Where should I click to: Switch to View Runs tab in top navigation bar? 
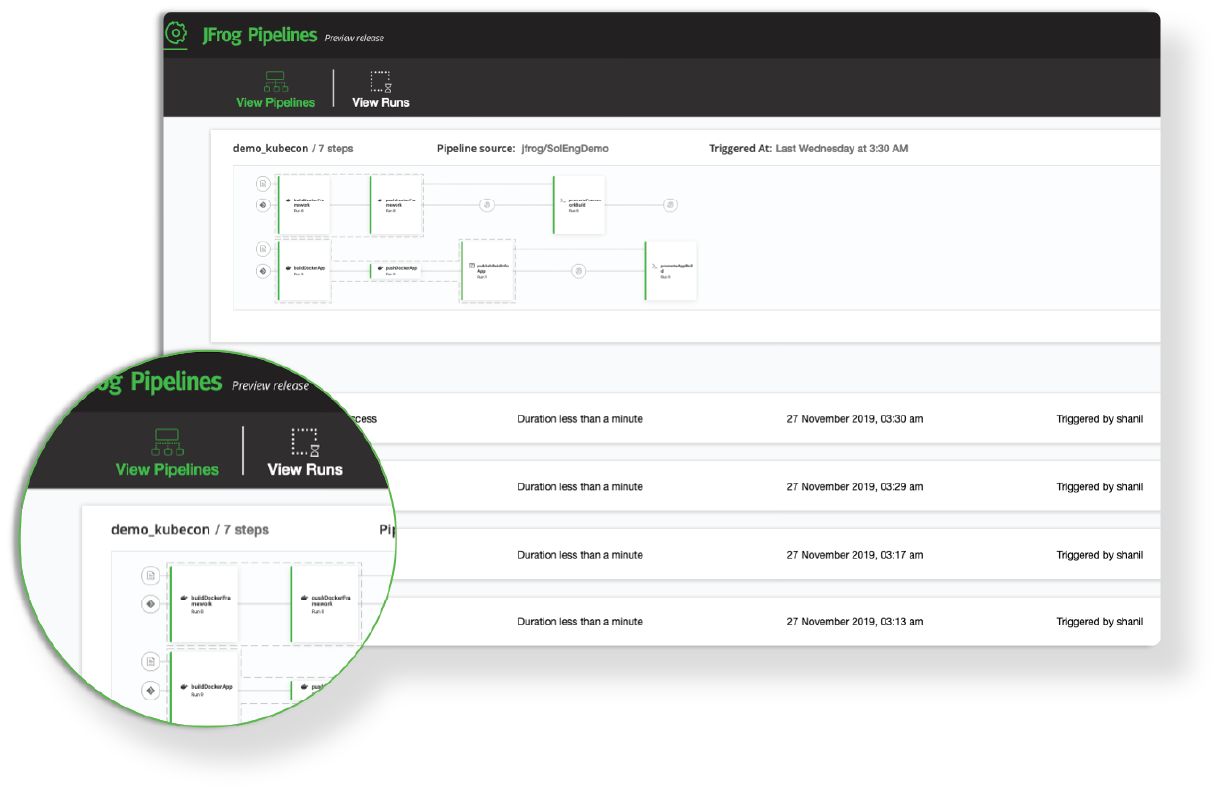coord(380,89)
